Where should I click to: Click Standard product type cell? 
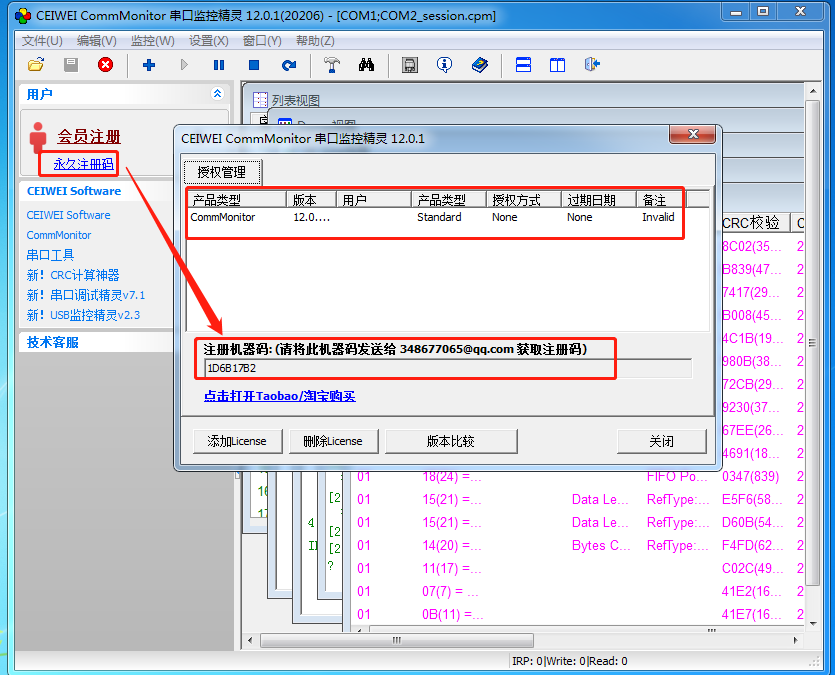(439, 217)
